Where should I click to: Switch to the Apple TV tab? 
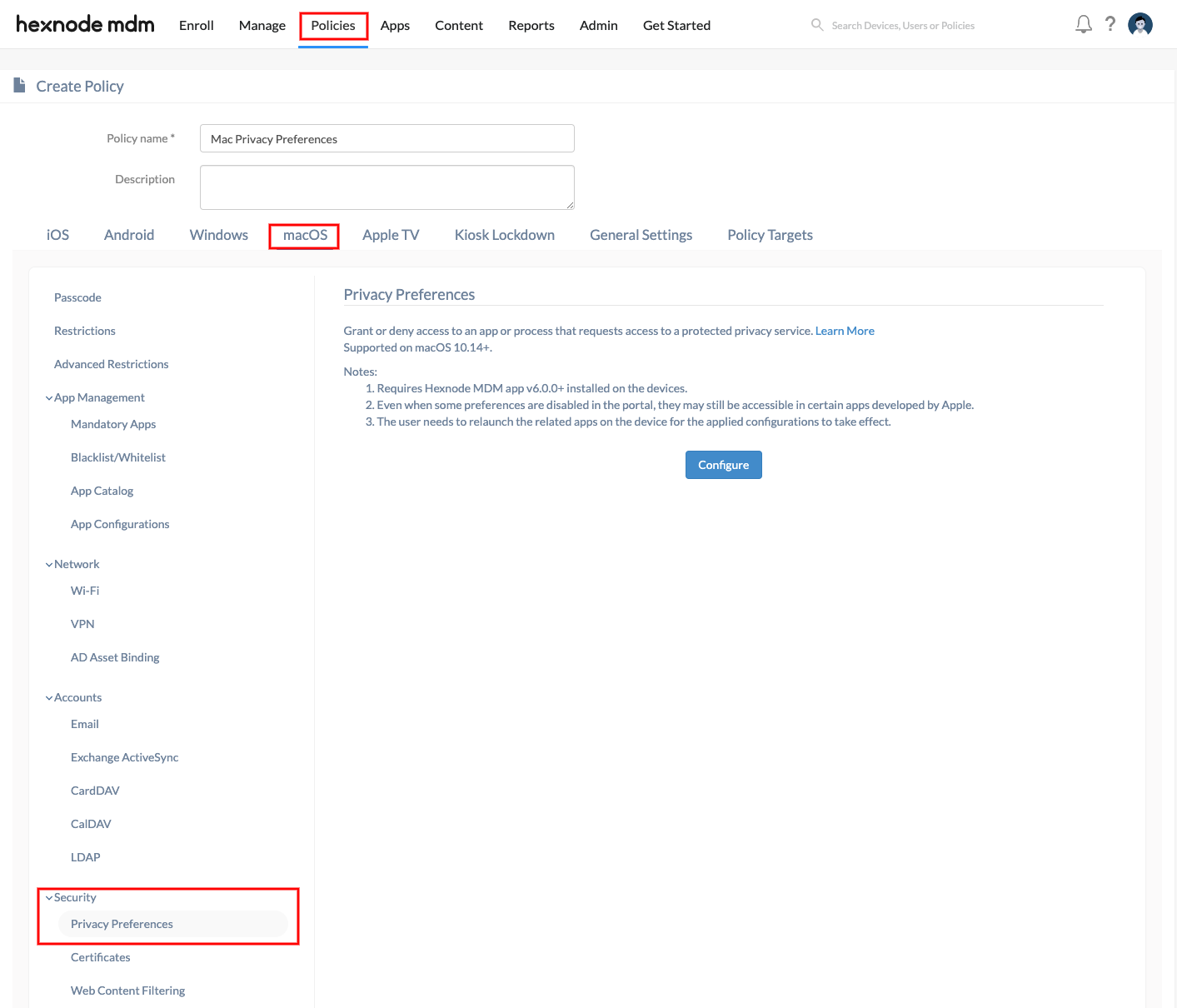(391, 235)
